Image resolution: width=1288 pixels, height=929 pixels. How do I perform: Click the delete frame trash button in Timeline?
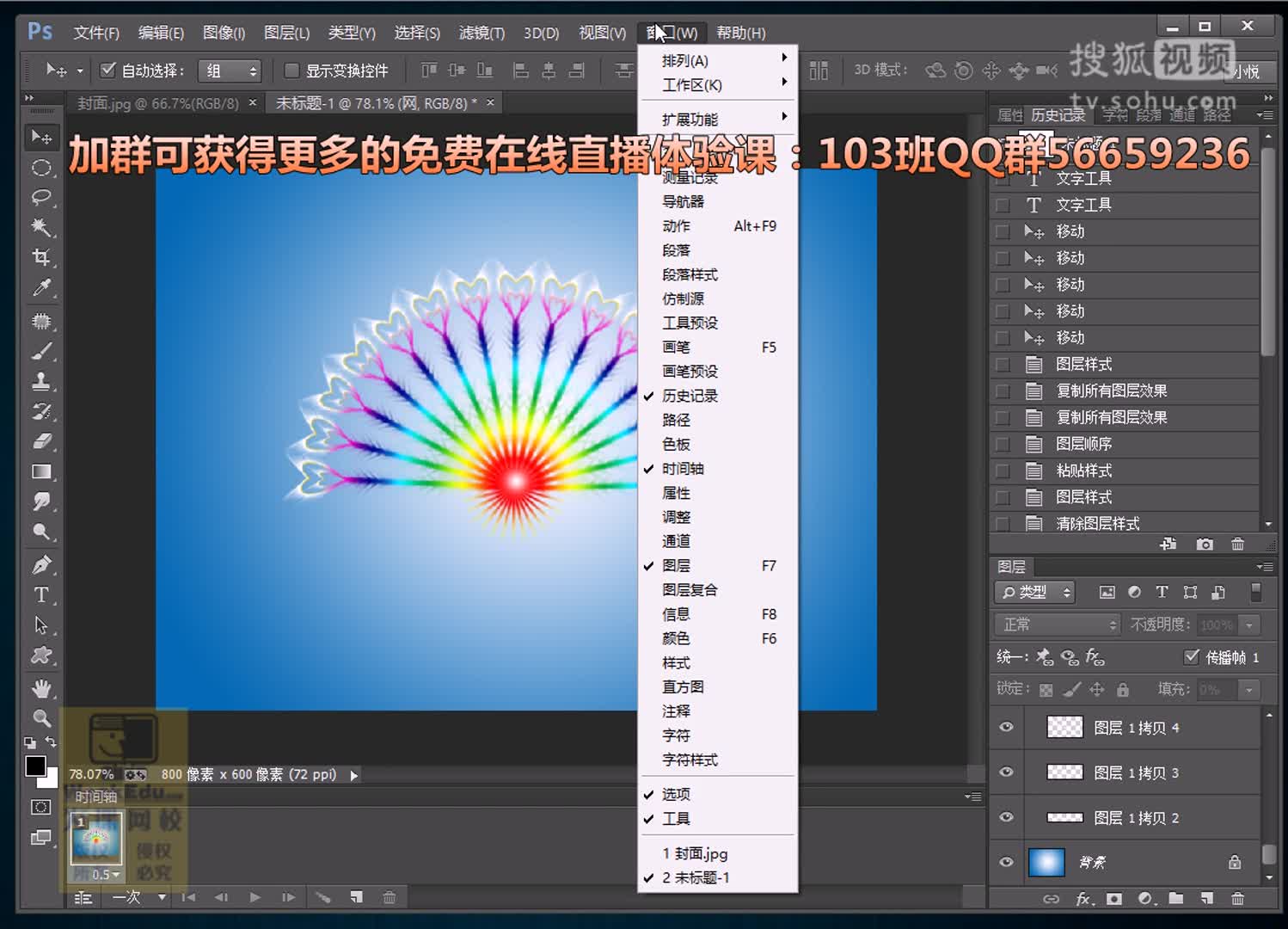click(x=390, y=897)
